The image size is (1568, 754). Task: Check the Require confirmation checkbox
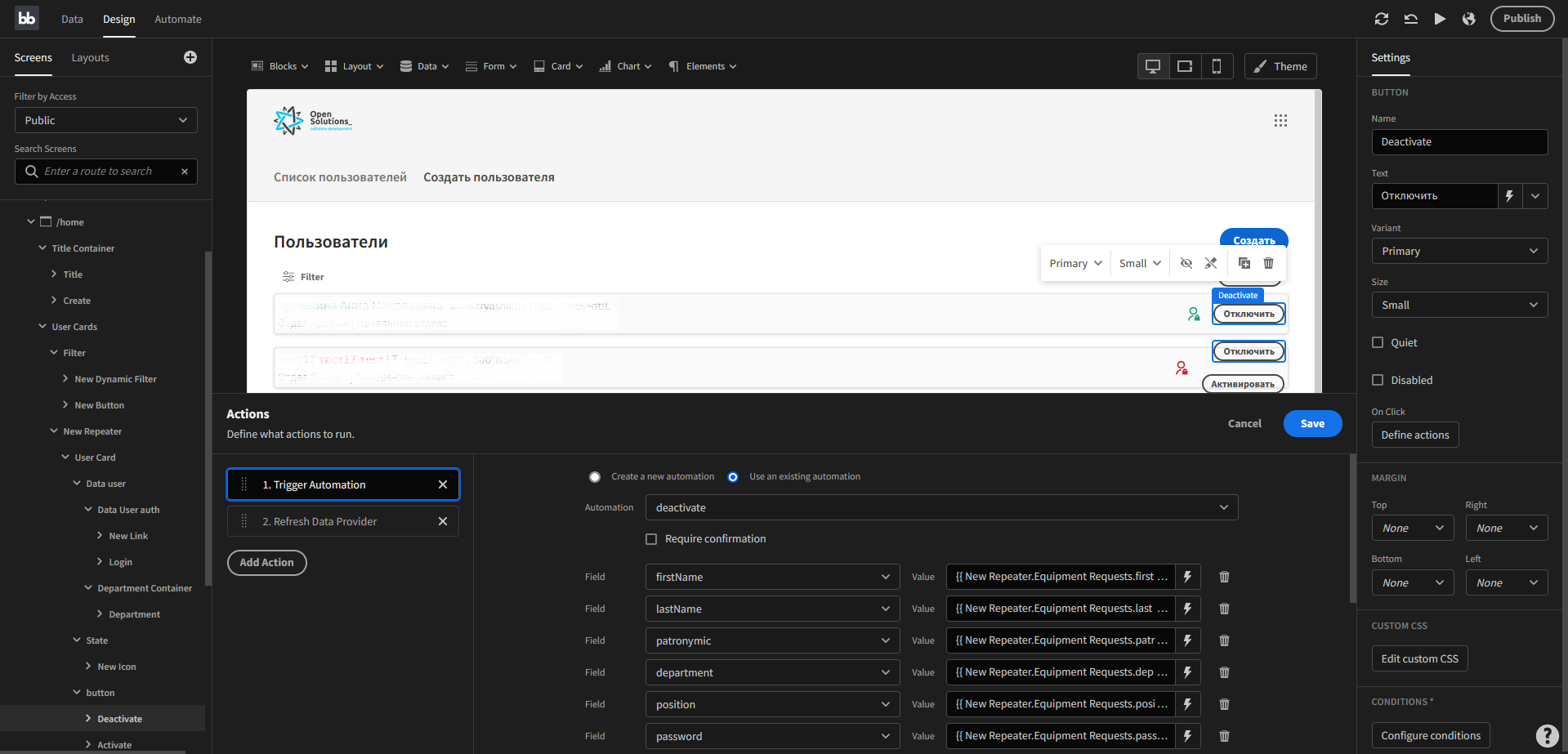click(651, 539)
